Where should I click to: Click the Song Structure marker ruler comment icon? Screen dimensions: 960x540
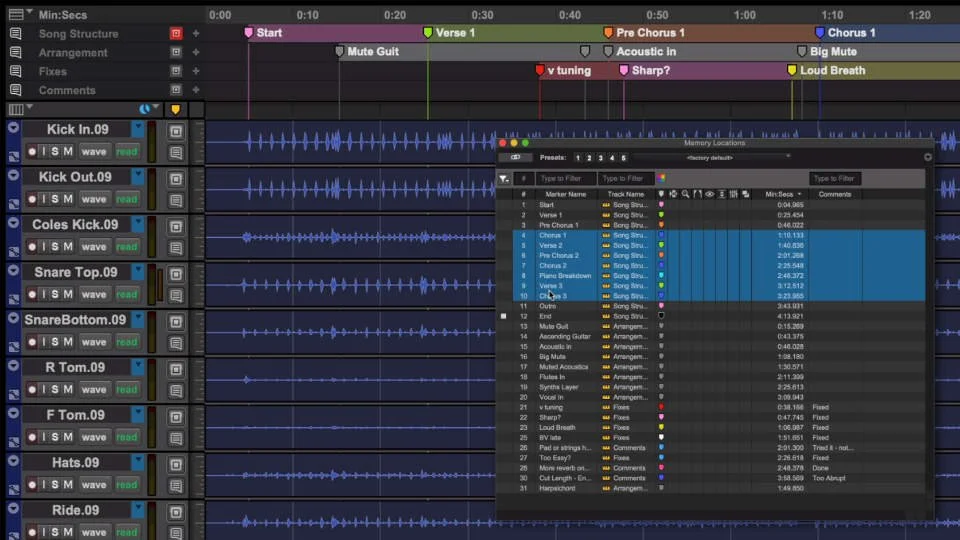click(x=15, y=34)
